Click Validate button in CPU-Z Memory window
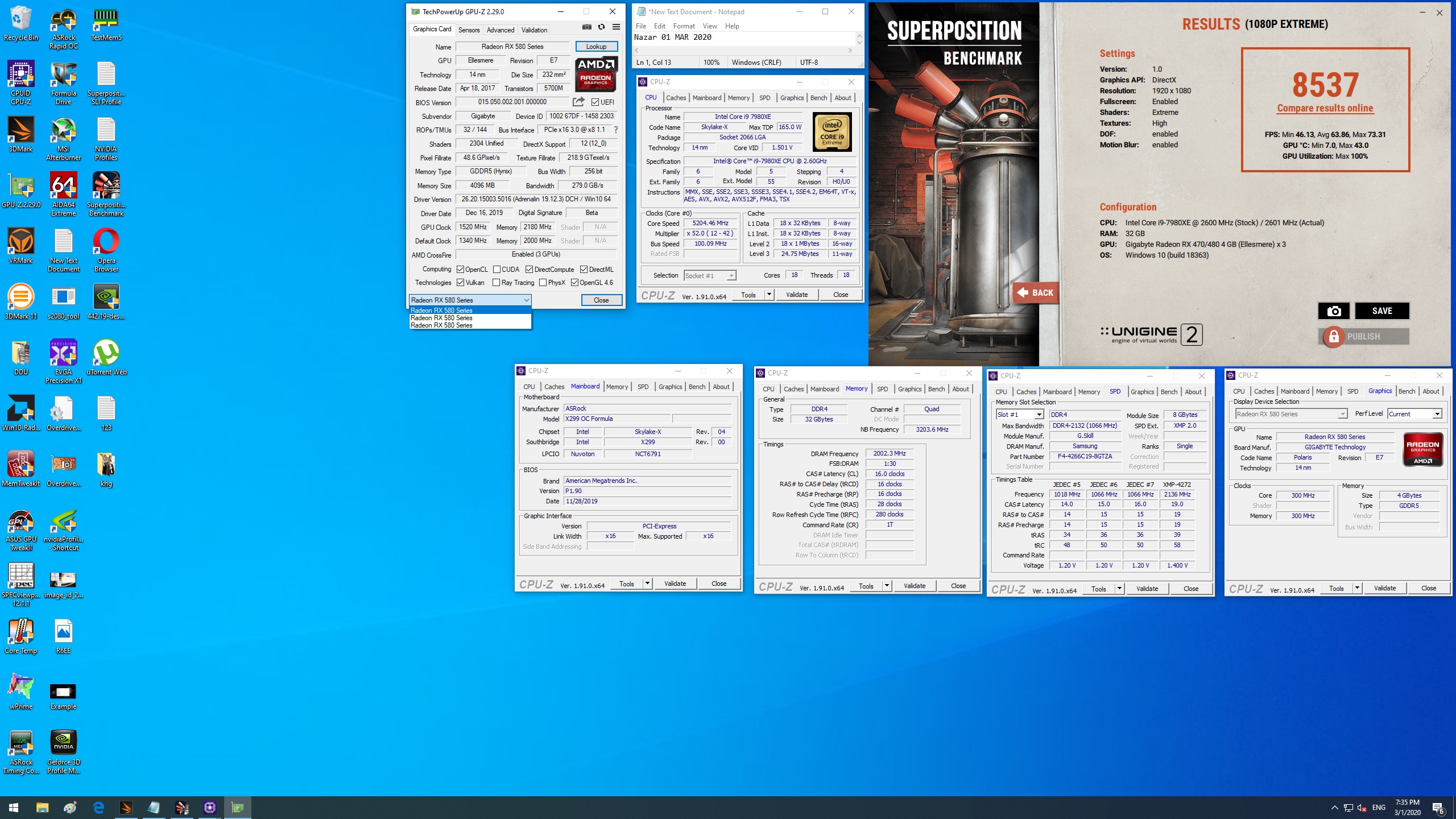1456x819 pixels. coord(915,586)
